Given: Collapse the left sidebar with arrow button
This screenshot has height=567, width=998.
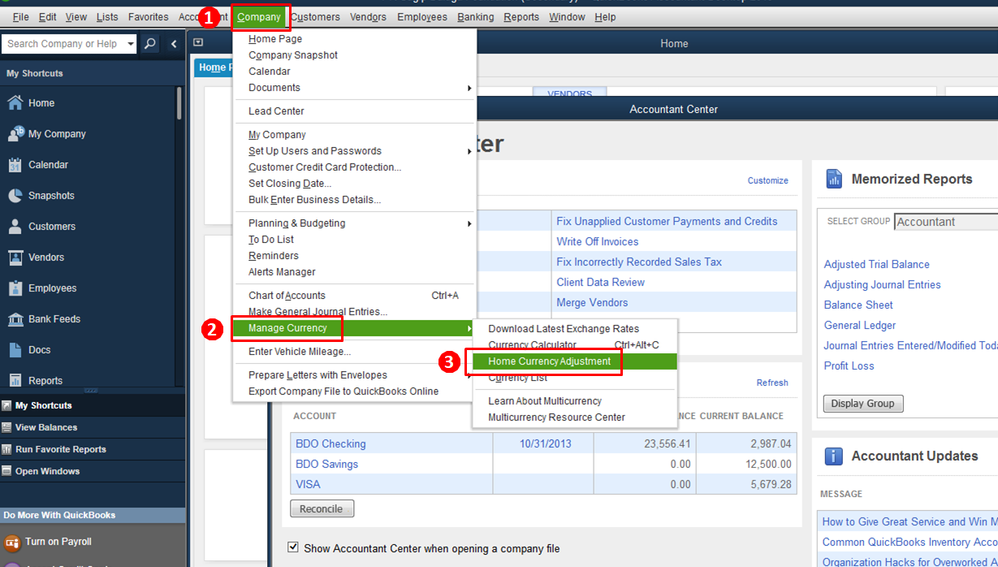Looking at the screenshot, I should click(174, 43).
